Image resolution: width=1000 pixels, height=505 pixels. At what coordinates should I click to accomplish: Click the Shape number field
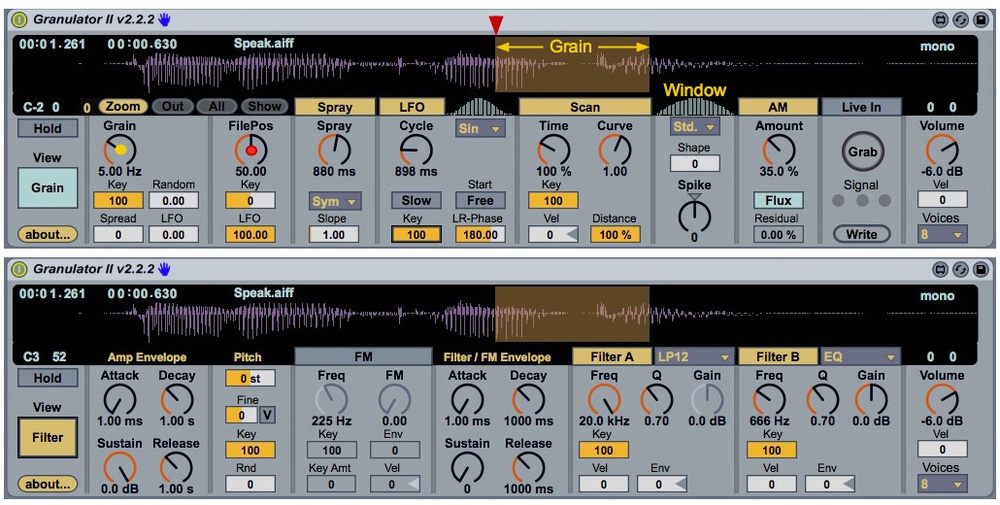[695, 164]
